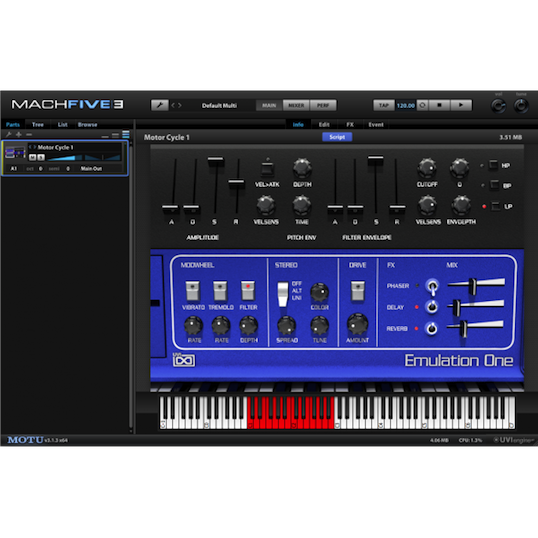Start playback with the play button
538x538 pixels.
[x=461, y=105]
